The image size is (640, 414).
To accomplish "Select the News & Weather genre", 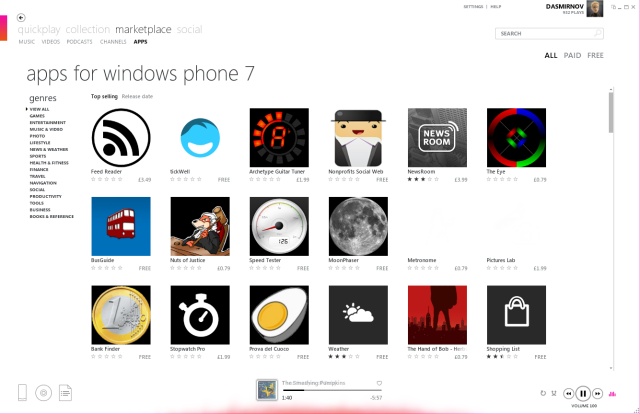I will point(49,149).
